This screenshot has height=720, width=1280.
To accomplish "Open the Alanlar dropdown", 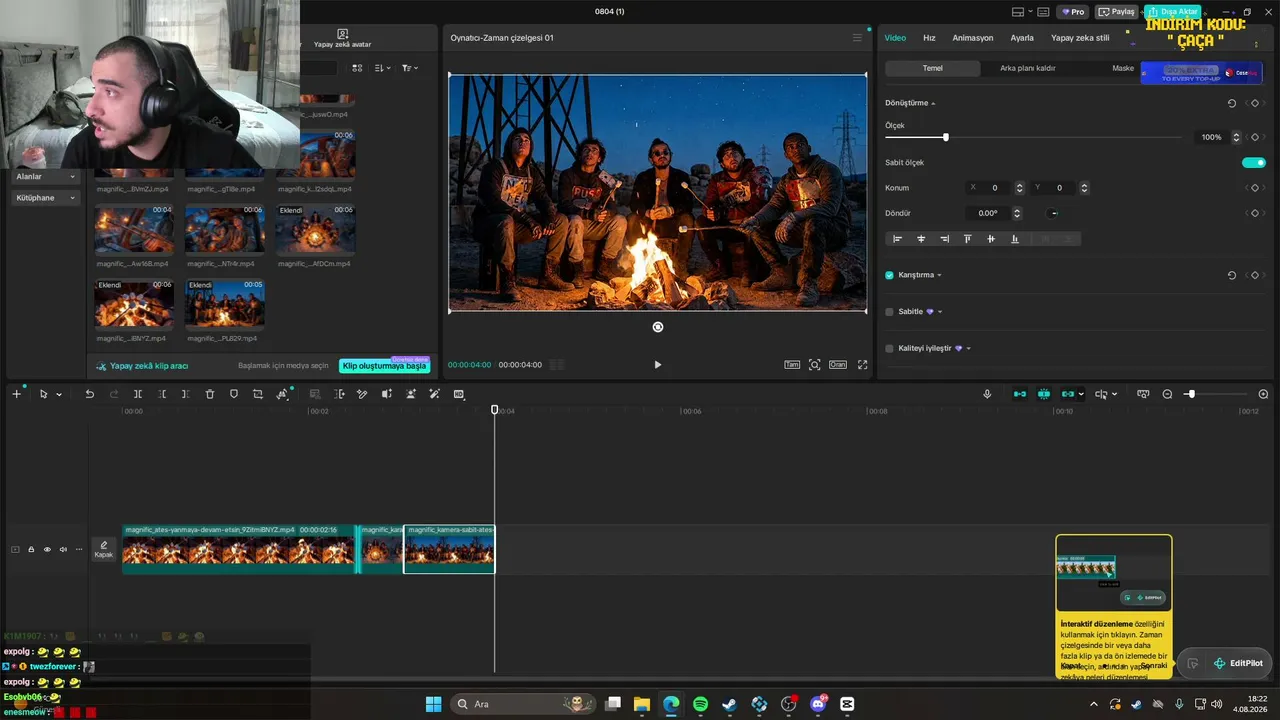I will coord(45,177).
